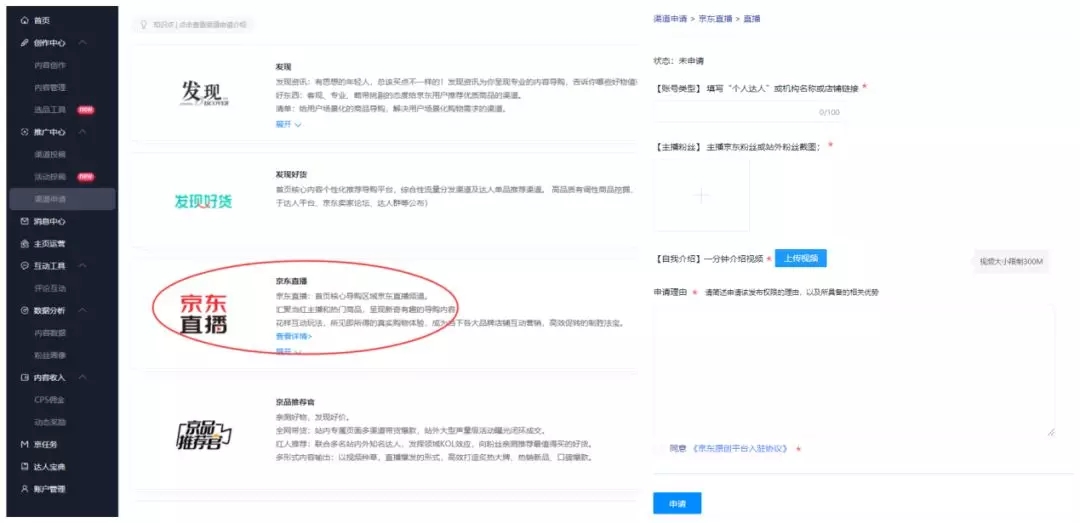The image size is (1080, 523).
Task: Focus the 申请理由 reason text area
Action: 854,370
